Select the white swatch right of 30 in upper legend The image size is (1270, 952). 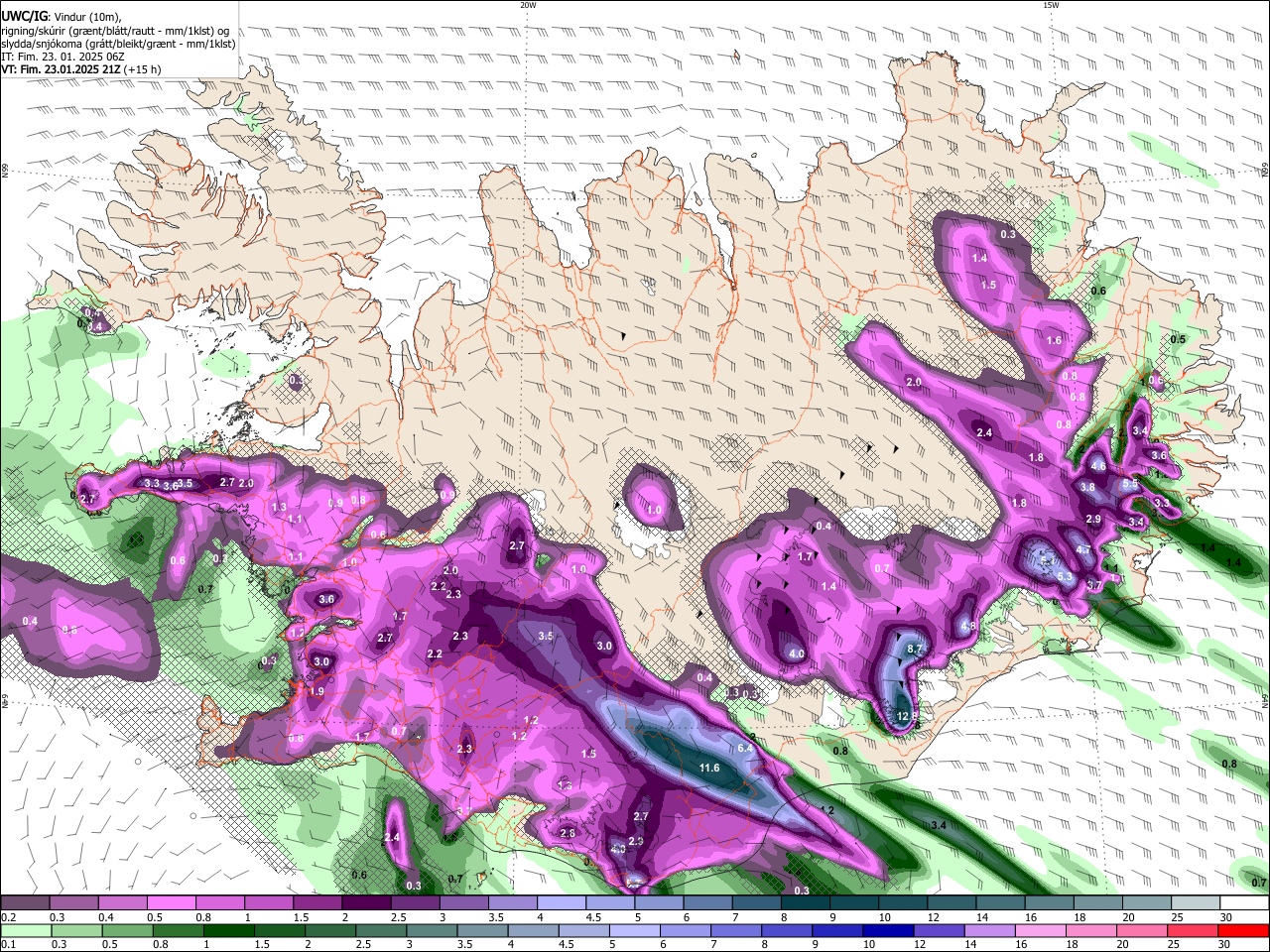tap(1245, 904)
